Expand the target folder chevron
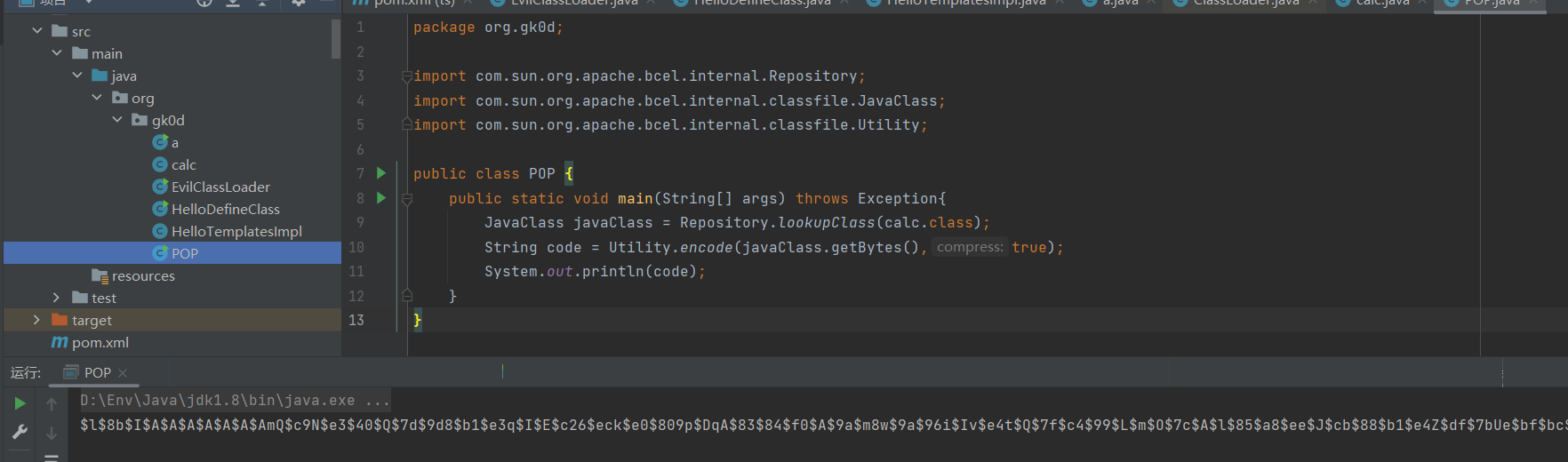The image size is (1568, 462). click(x=36, y=320)
